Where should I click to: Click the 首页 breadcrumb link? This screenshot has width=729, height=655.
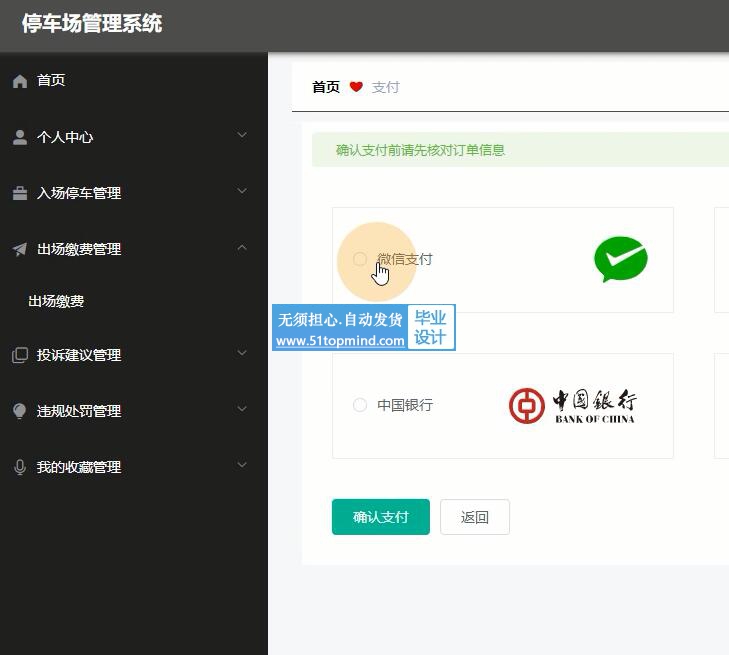tap(326, 87)
